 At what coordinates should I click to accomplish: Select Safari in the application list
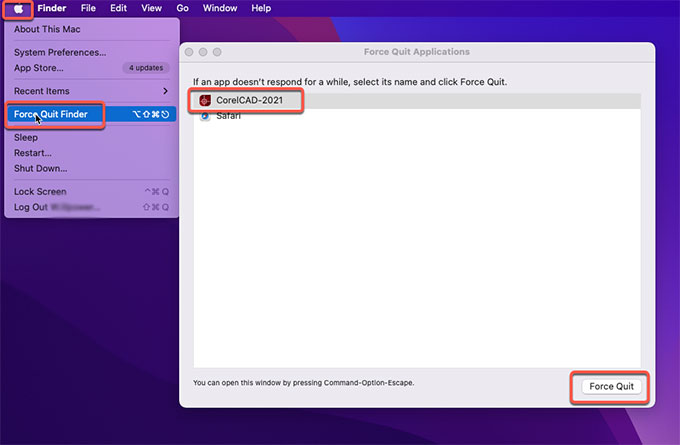[229, 116]
